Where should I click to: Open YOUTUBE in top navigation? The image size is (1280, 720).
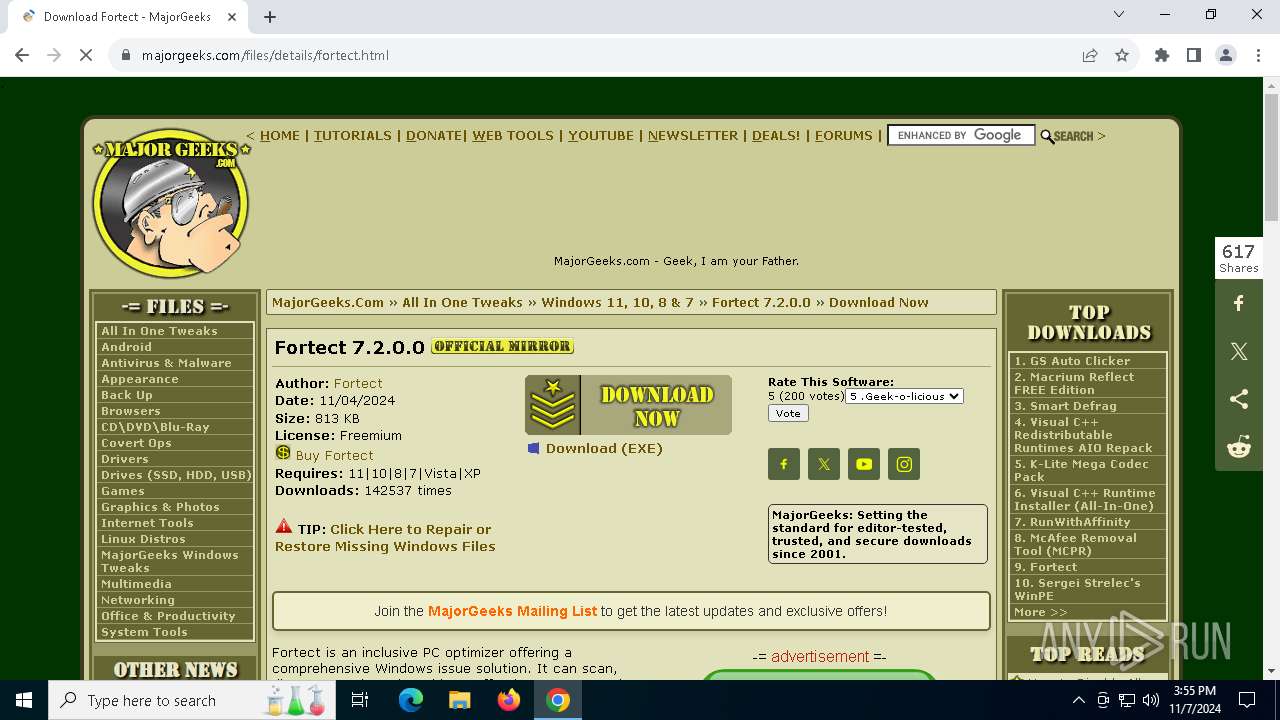(x=601, y=135)
